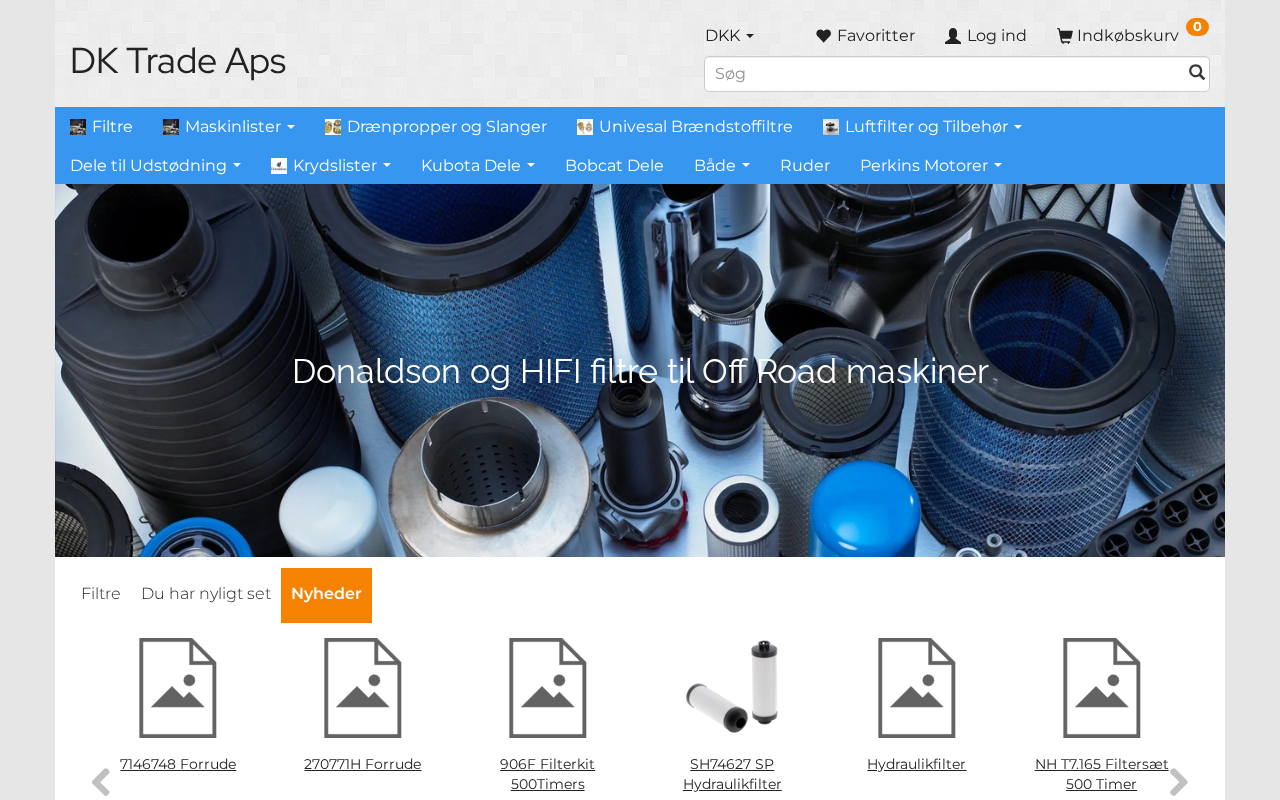Open 906F Filterkit 500Timers link
This screenshot has height=800, width=1280.
[x=548, y=775]
